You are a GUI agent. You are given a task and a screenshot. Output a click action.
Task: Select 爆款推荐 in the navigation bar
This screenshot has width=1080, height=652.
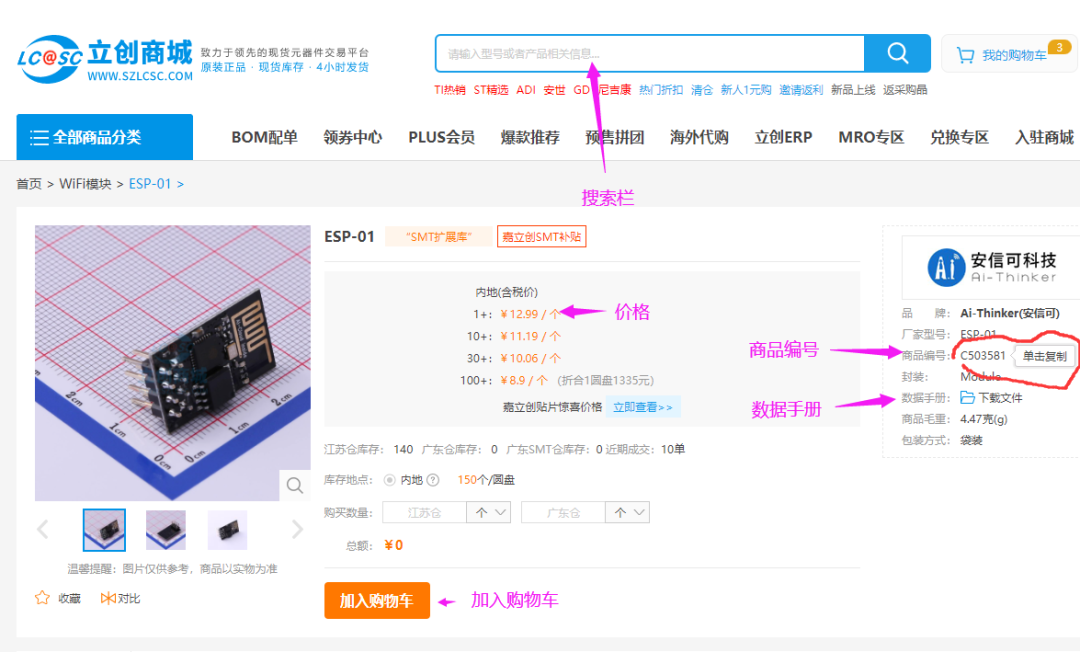(530, 138)
